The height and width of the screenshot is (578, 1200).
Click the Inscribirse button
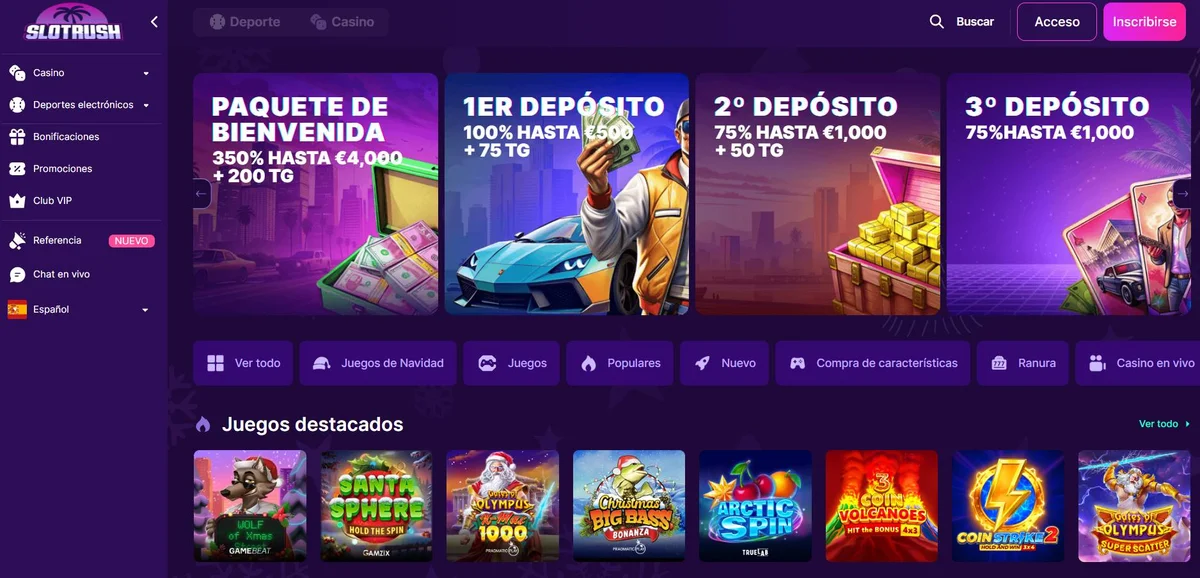click(x=1144, y=22)
